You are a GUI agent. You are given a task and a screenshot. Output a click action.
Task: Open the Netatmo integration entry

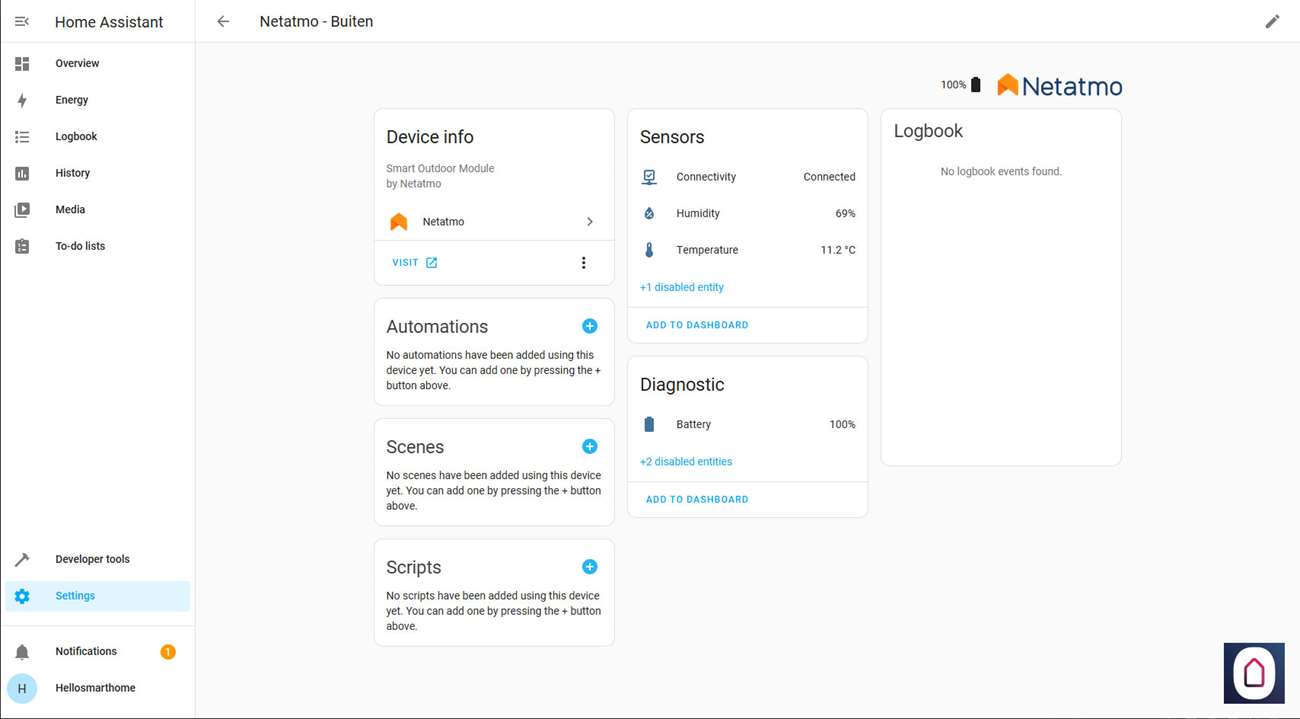494,222
